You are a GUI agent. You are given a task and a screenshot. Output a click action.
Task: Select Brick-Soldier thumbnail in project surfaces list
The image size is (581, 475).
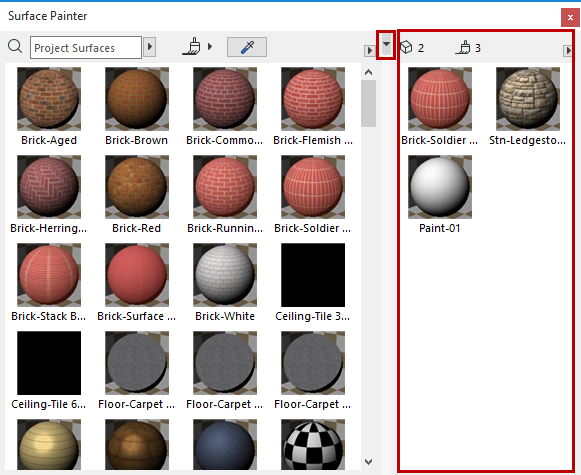(313, 187)
